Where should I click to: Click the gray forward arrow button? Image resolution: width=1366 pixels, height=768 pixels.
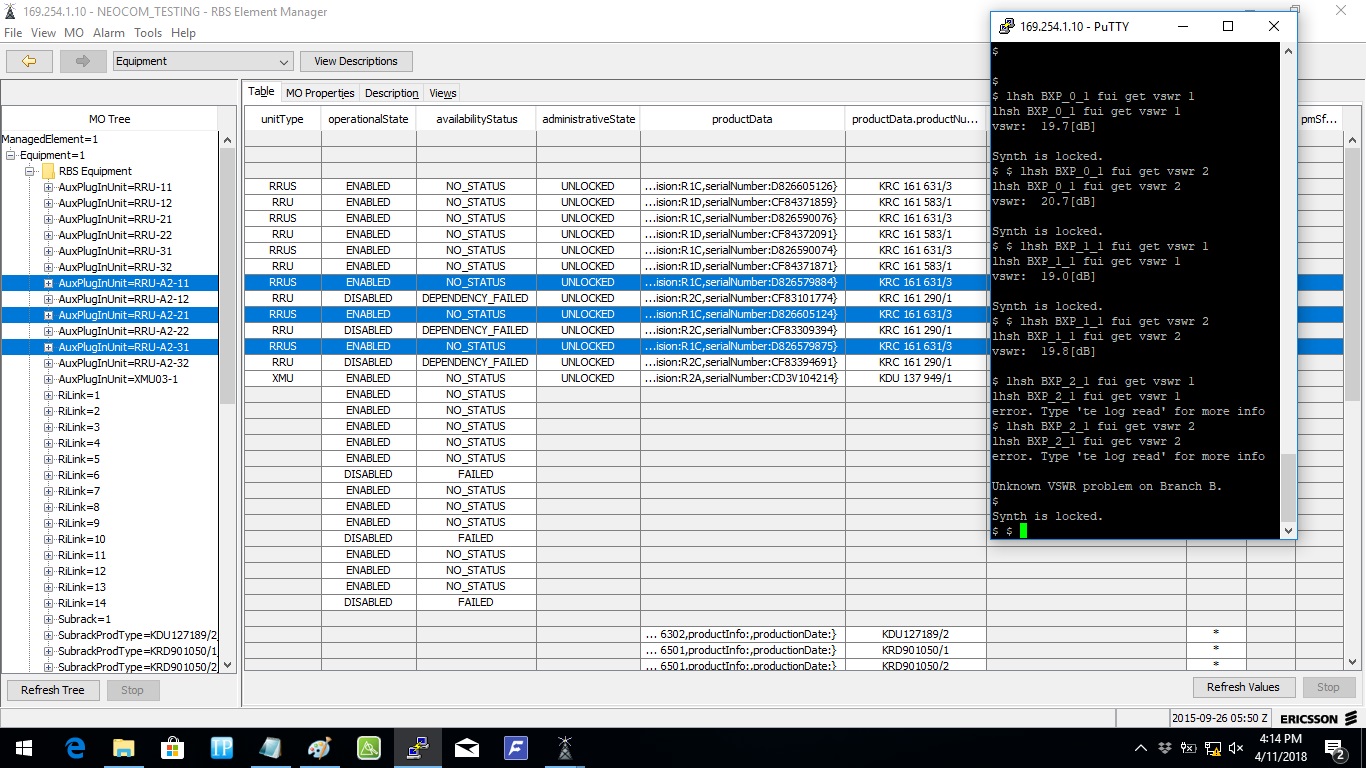click(83, 61)
